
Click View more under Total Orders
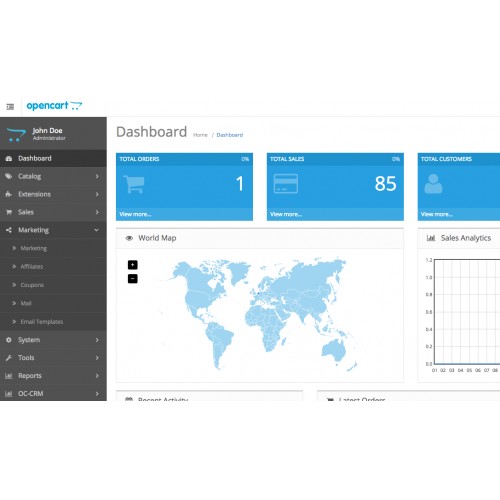(x=135, y=214)
